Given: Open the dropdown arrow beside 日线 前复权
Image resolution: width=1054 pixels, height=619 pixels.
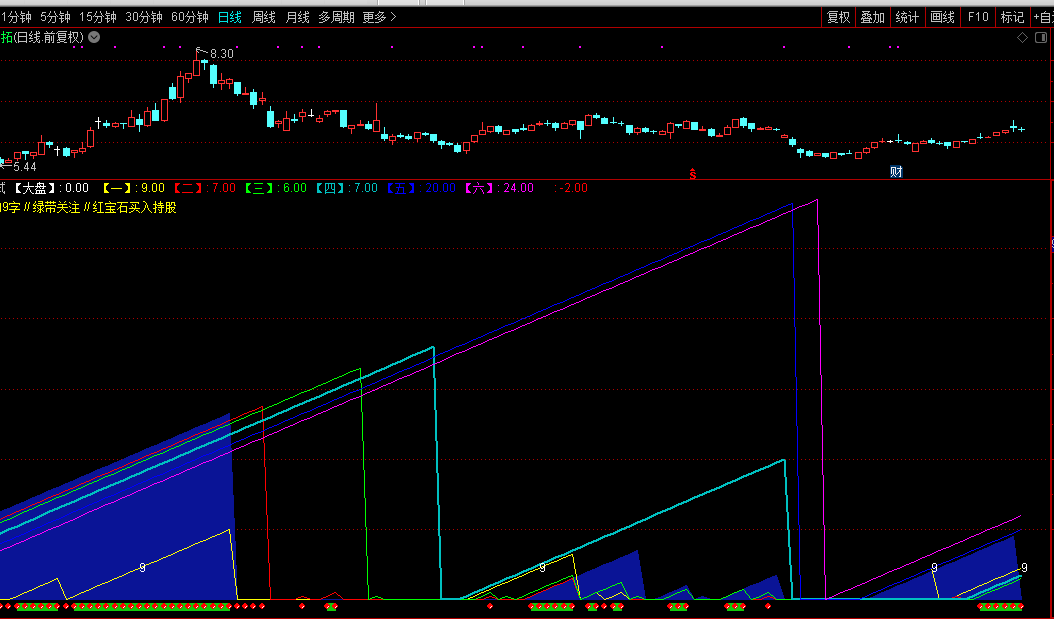Looking at the screenshot, I should pyautogui.click(x=94, y=37).
